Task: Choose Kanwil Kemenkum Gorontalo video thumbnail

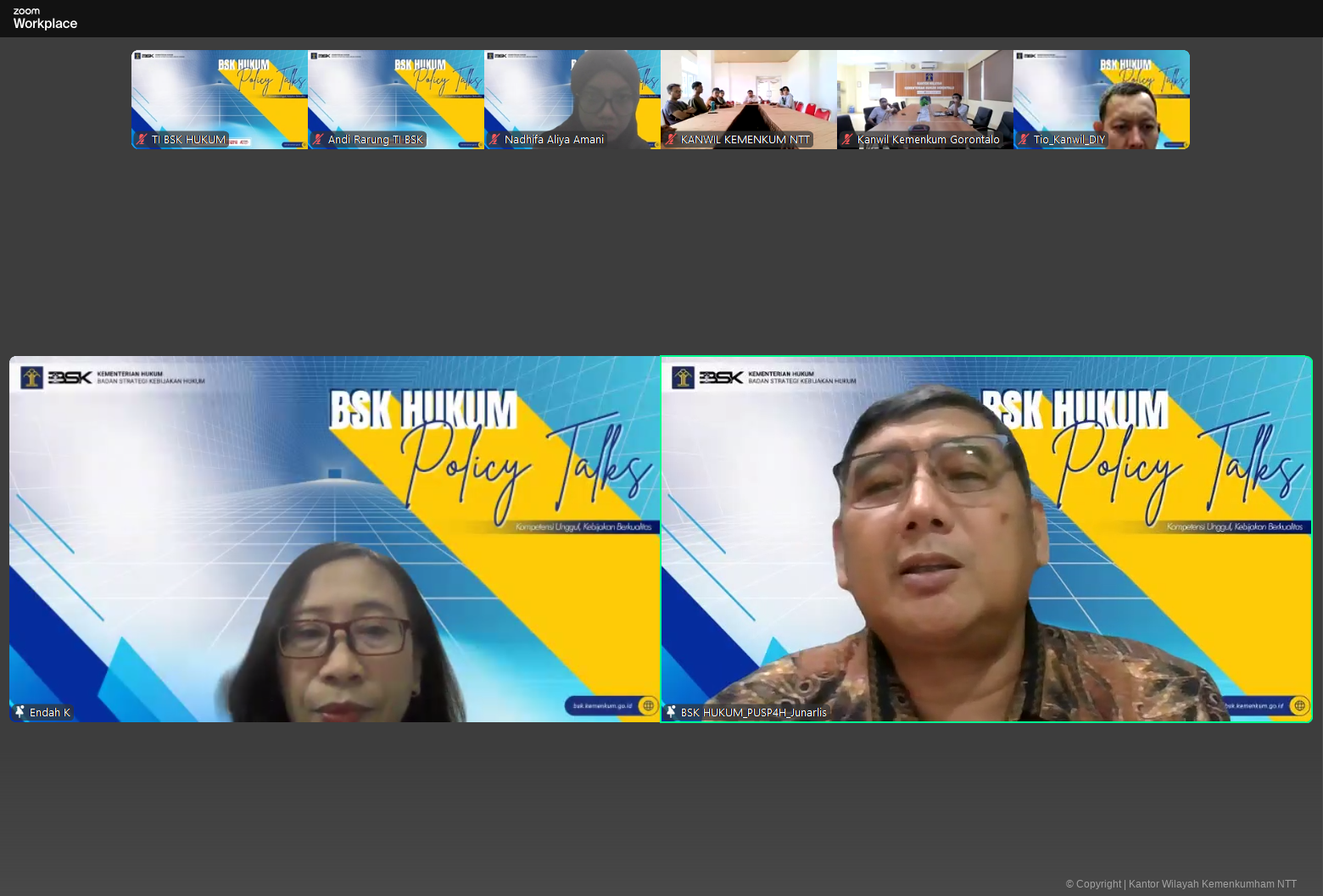Action: (x=925, y=93)
